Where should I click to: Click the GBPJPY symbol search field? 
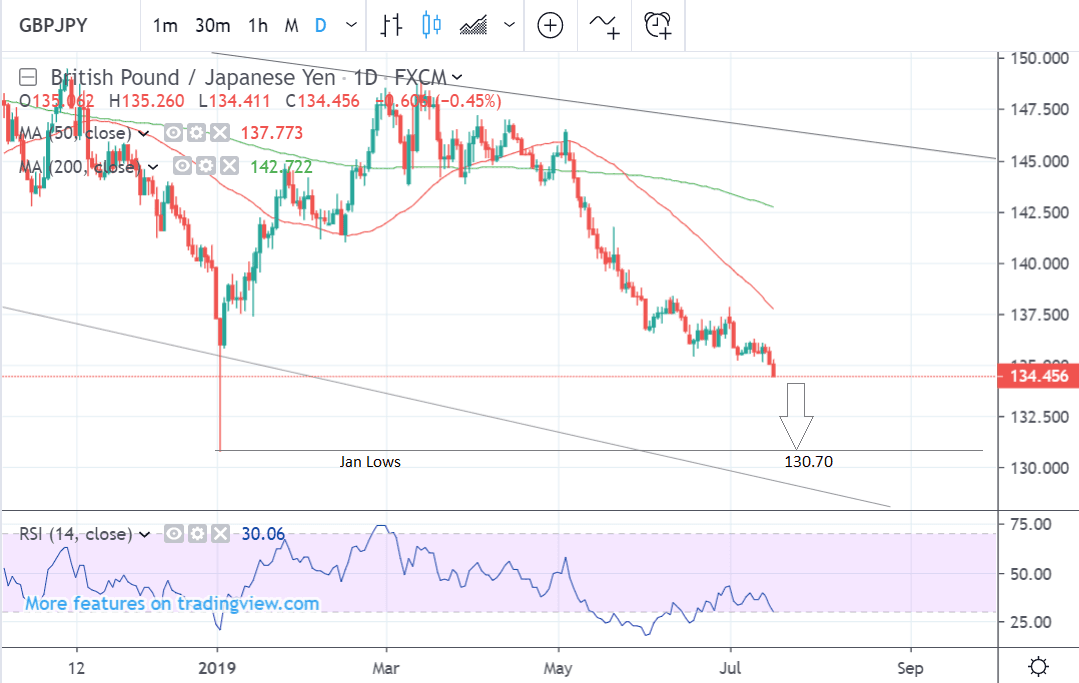click(68, 26)
